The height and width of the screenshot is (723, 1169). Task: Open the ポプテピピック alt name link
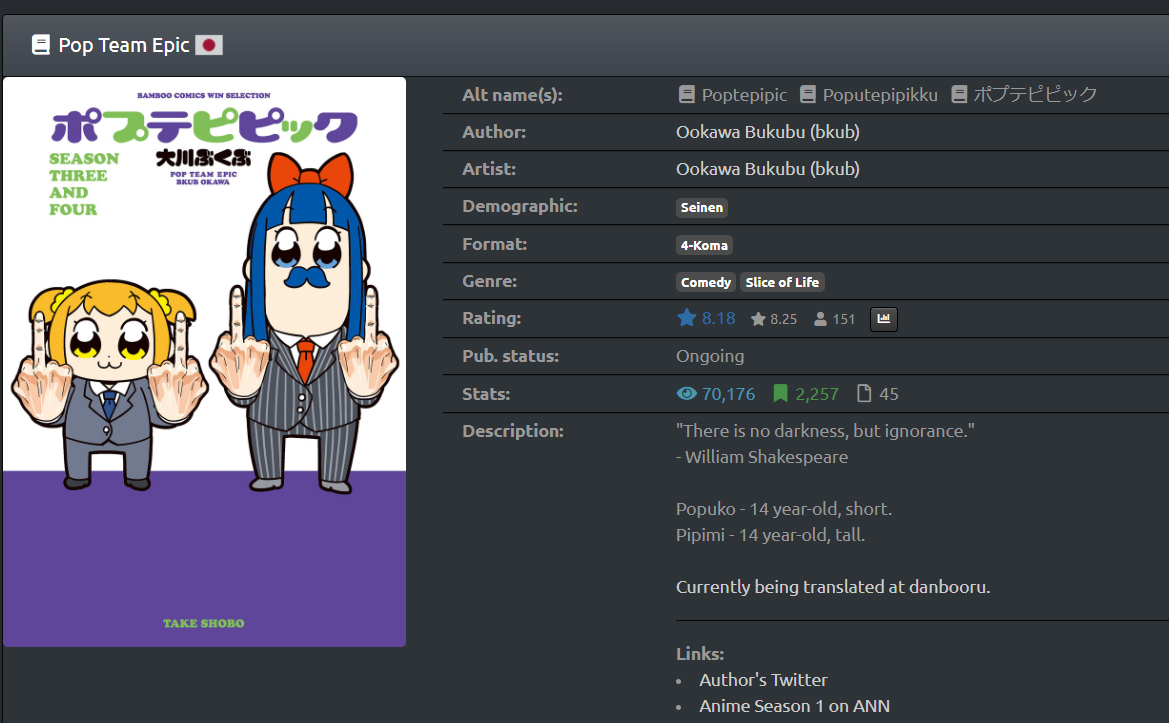pyautogui.click(x=1035, y=95)
